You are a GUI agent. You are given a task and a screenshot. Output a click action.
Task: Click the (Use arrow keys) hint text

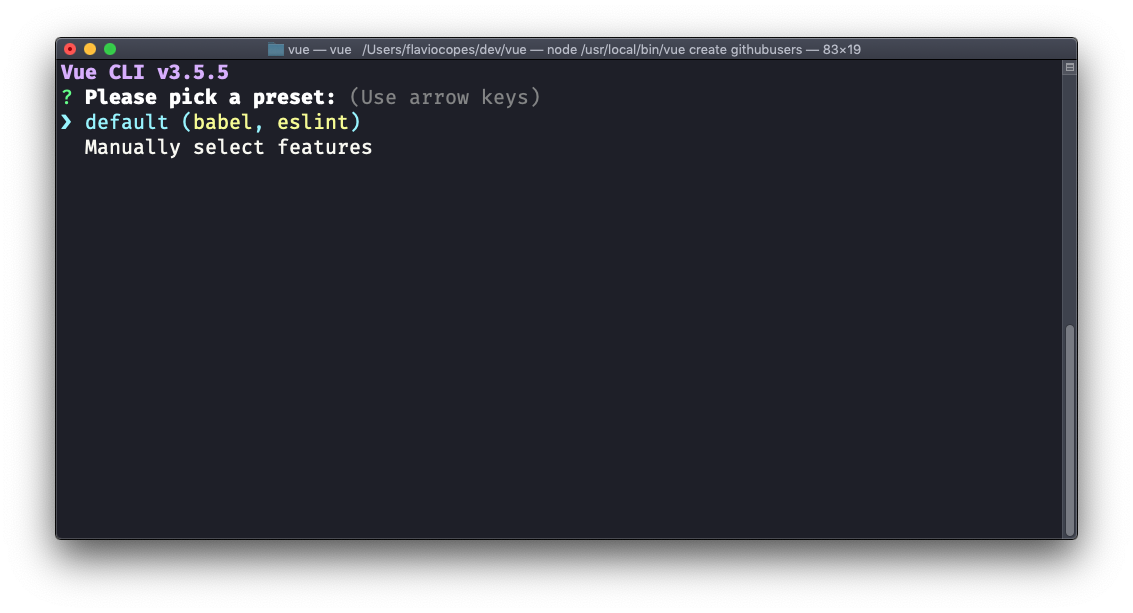coord(445,97)
